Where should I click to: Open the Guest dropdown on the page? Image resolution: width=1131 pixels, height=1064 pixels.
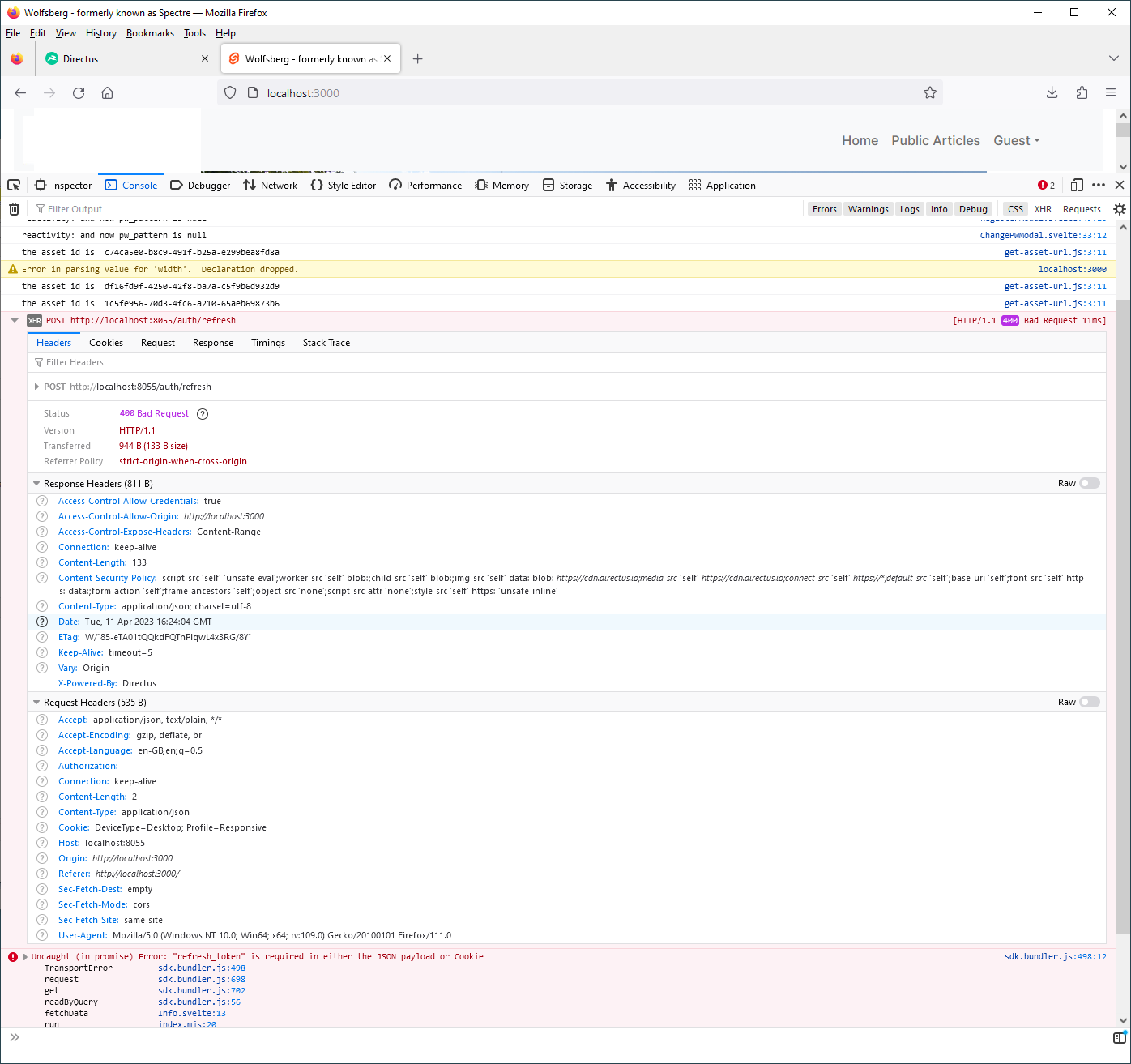click(1016, 140)
